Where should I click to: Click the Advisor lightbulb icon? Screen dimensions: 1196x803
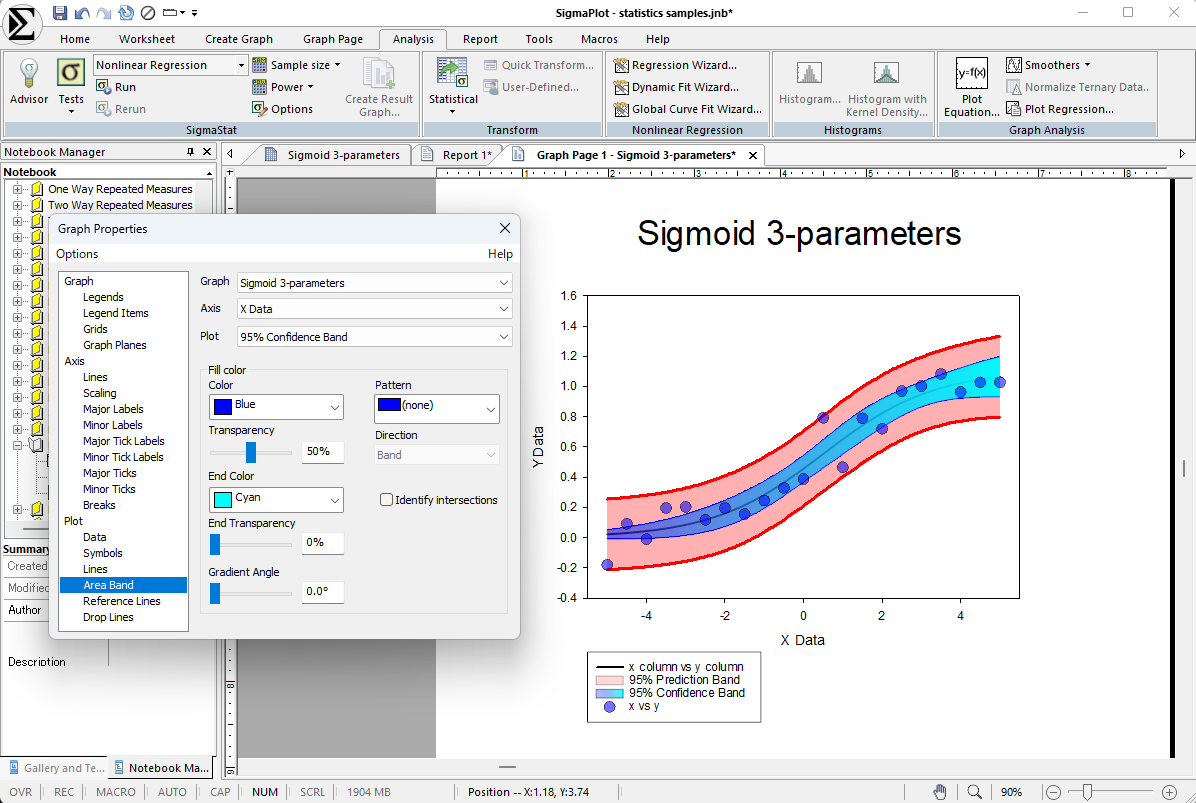point(28,74)
